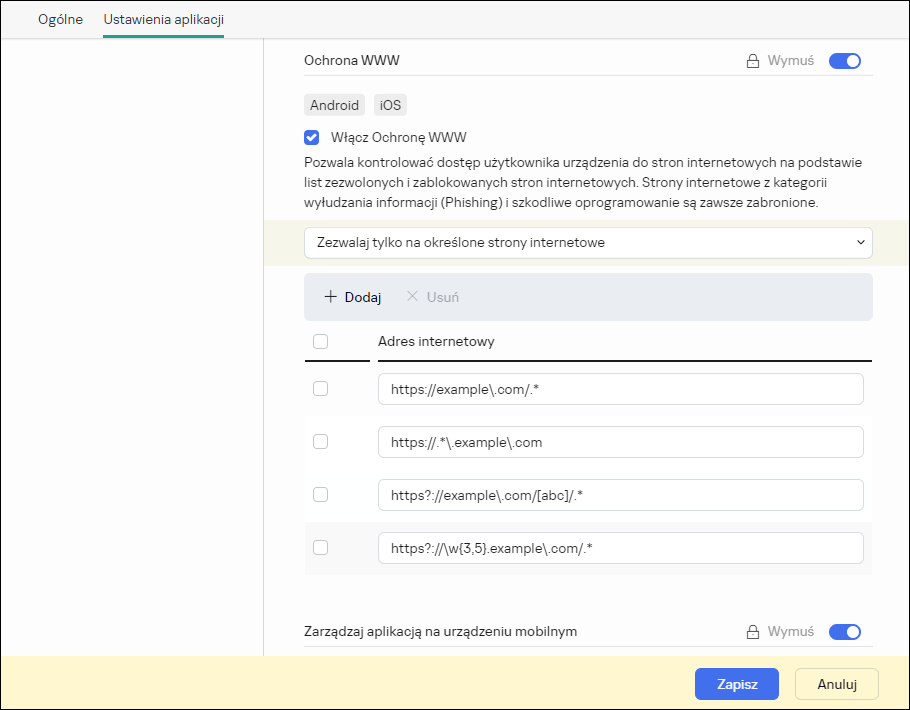
Task: Uncheck the Włącz Ochronę WWW checkbox
Action: coord(312,138)
